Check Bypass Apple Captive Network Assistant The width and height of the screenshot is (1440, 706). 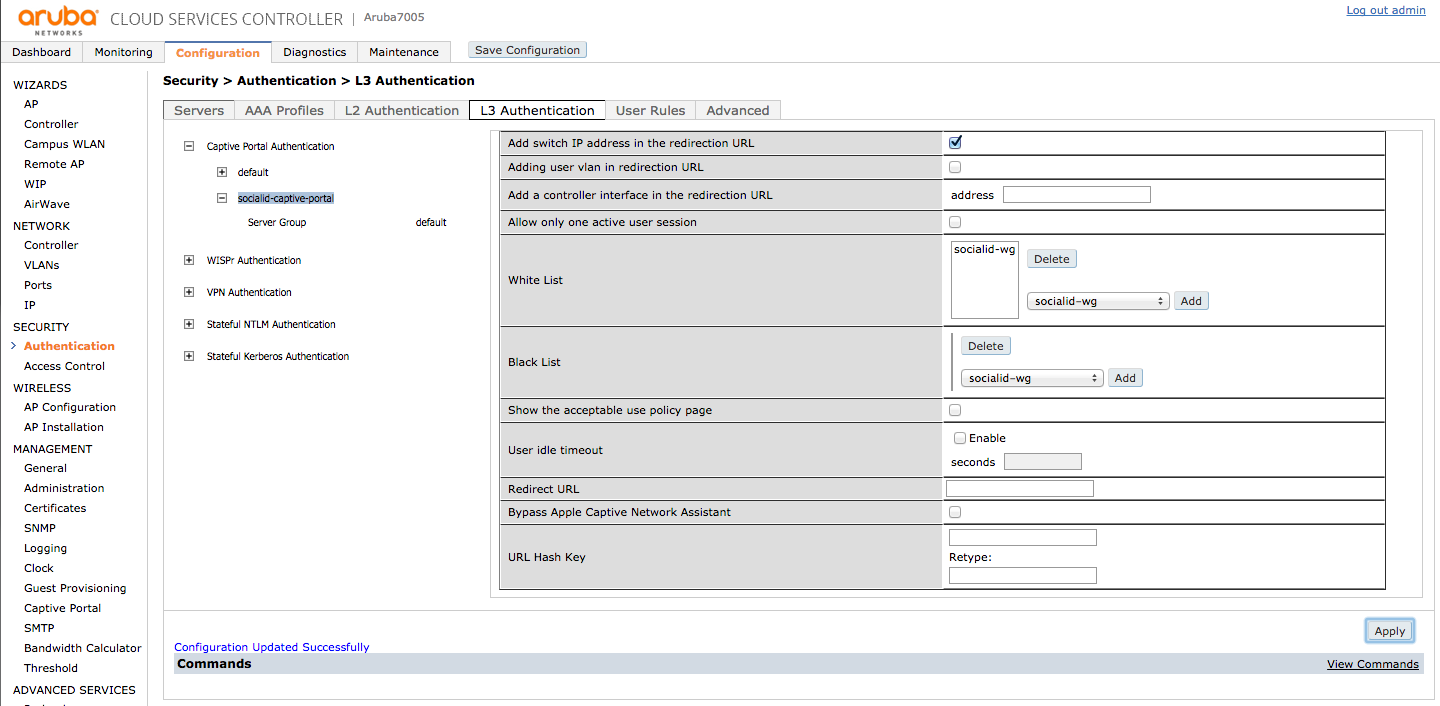click(x=955, y=512)
